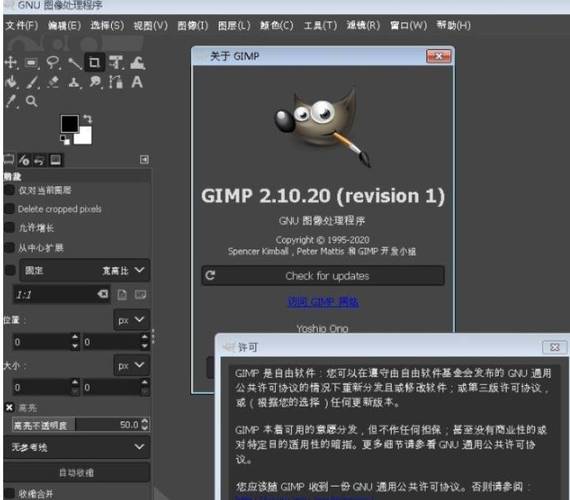
Task: Select the Rectangle Select tool
Action: (x=32, y=63)
